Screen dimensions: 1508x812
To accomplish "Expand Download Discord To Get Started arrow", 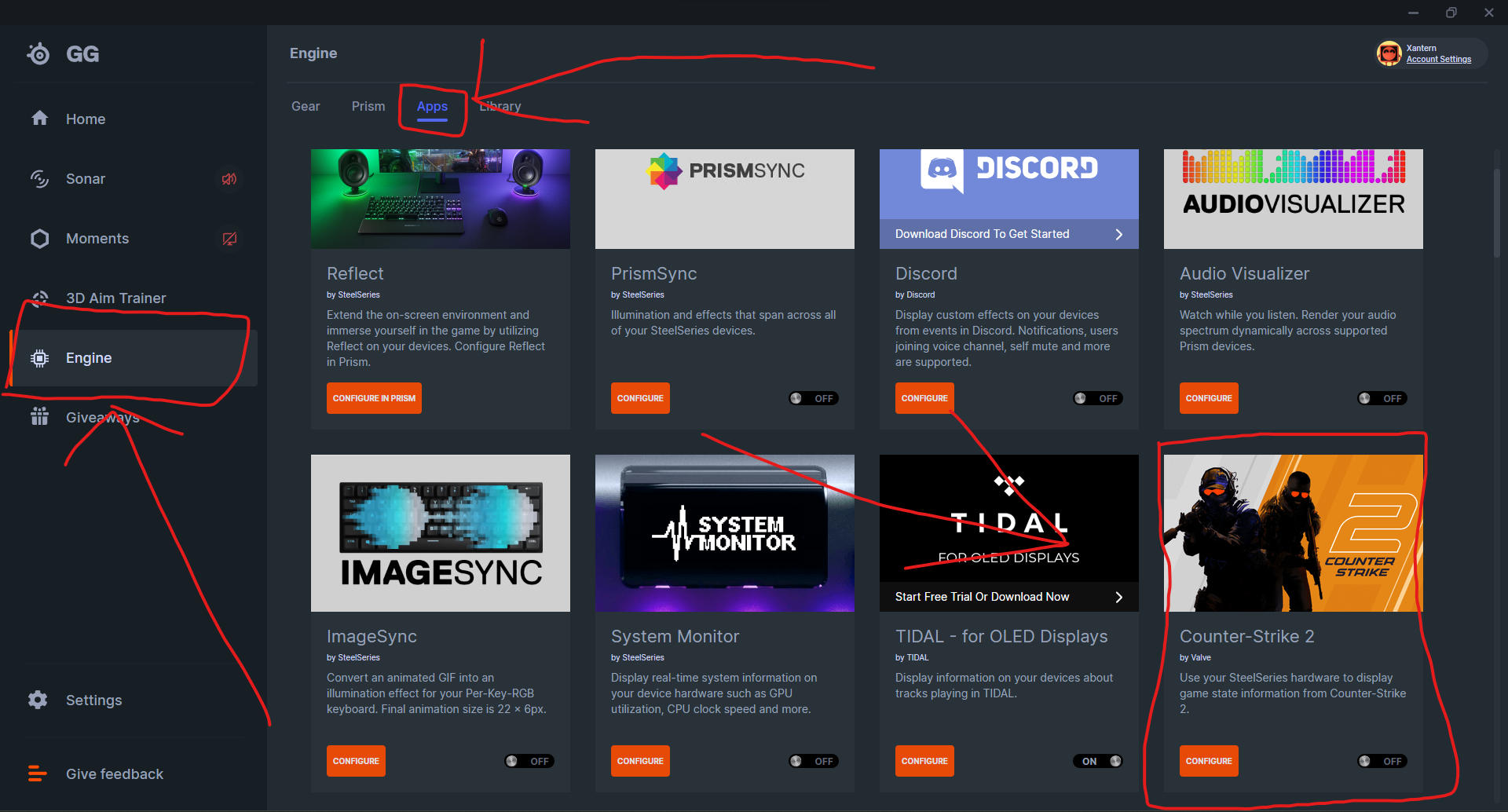I will (x=1119, y=234).
